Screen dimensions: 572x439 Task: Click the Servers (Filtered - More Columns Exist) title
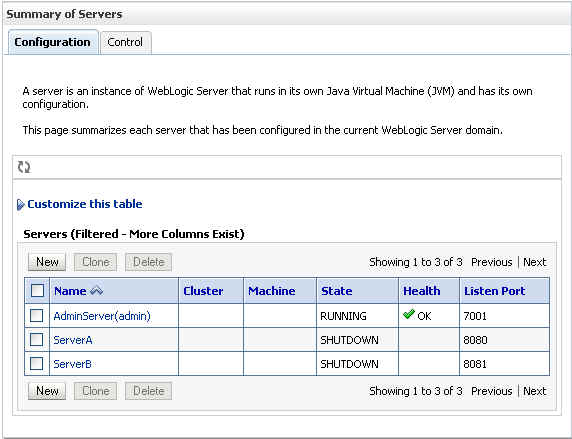click(x=134, y=234)
